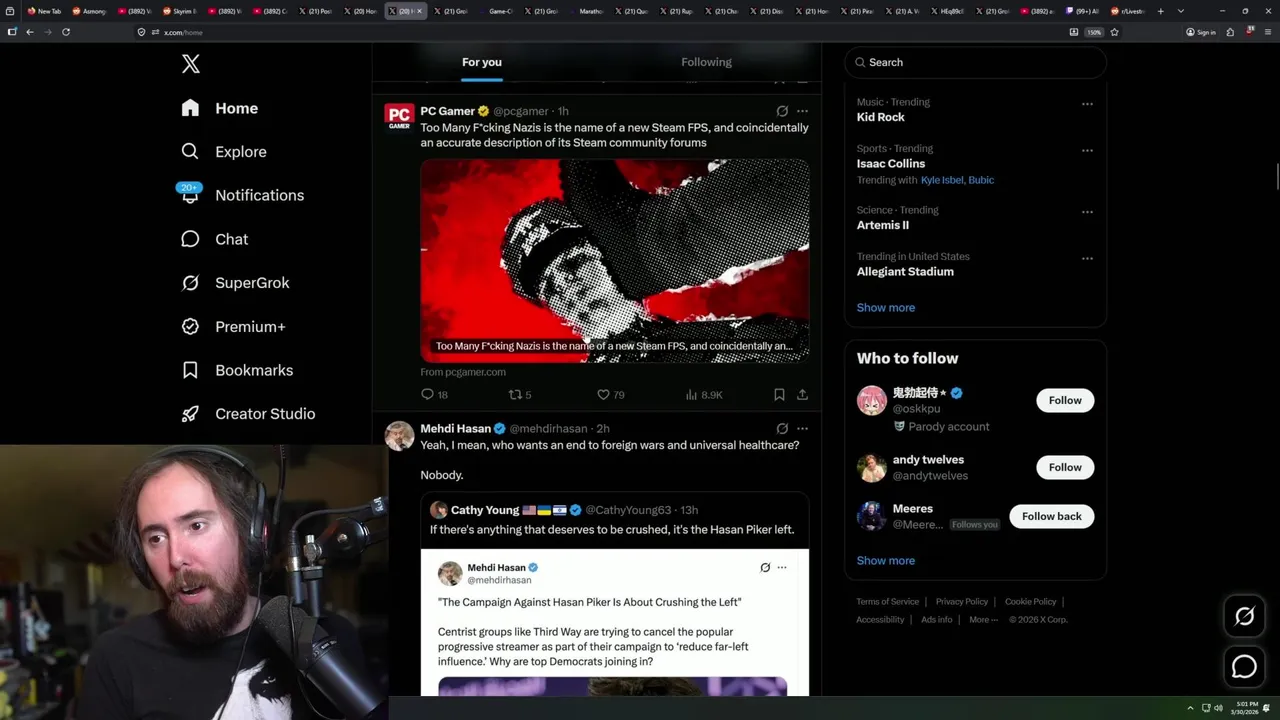
Task: Open Premium+ from the sidebar
Action: pos(233,327)
